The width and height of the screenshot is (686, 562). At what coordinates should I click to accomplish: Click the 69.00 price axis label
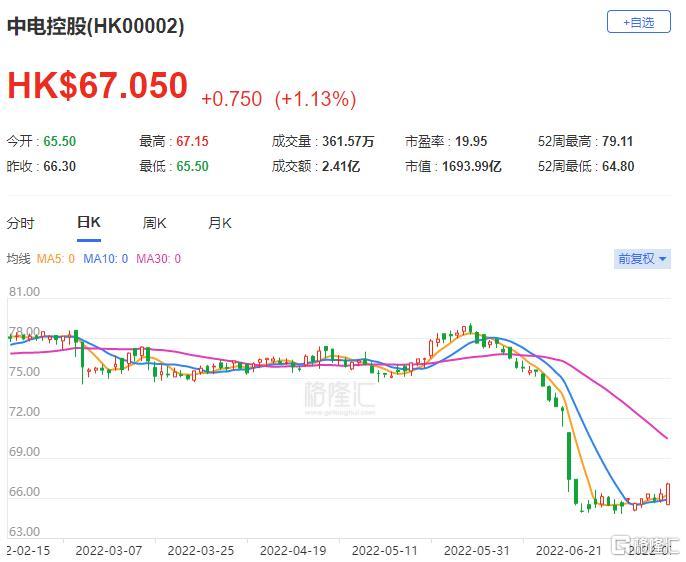[24, 451]
